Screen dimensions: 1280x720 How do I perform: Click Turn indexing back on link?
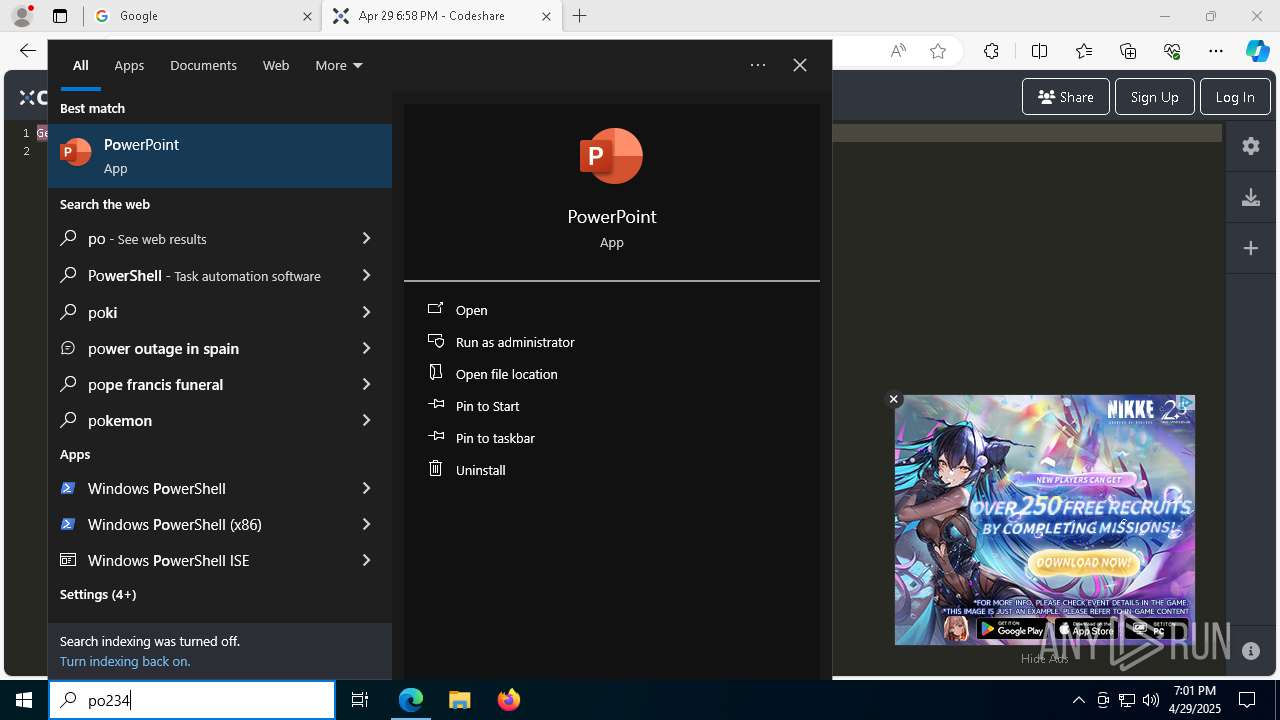coord(125,661)
